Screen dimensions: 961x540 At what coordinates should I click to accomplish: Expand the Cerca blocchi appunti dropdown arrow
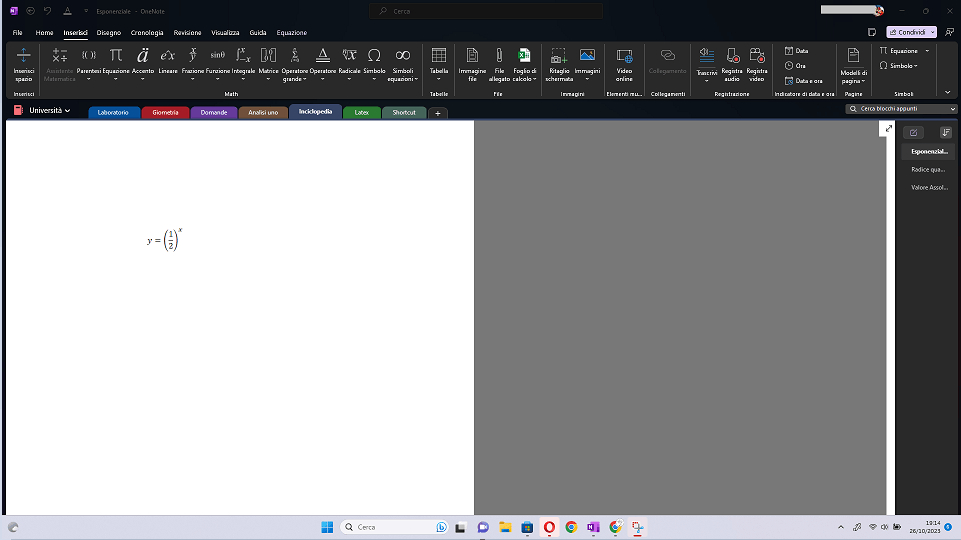952,108
